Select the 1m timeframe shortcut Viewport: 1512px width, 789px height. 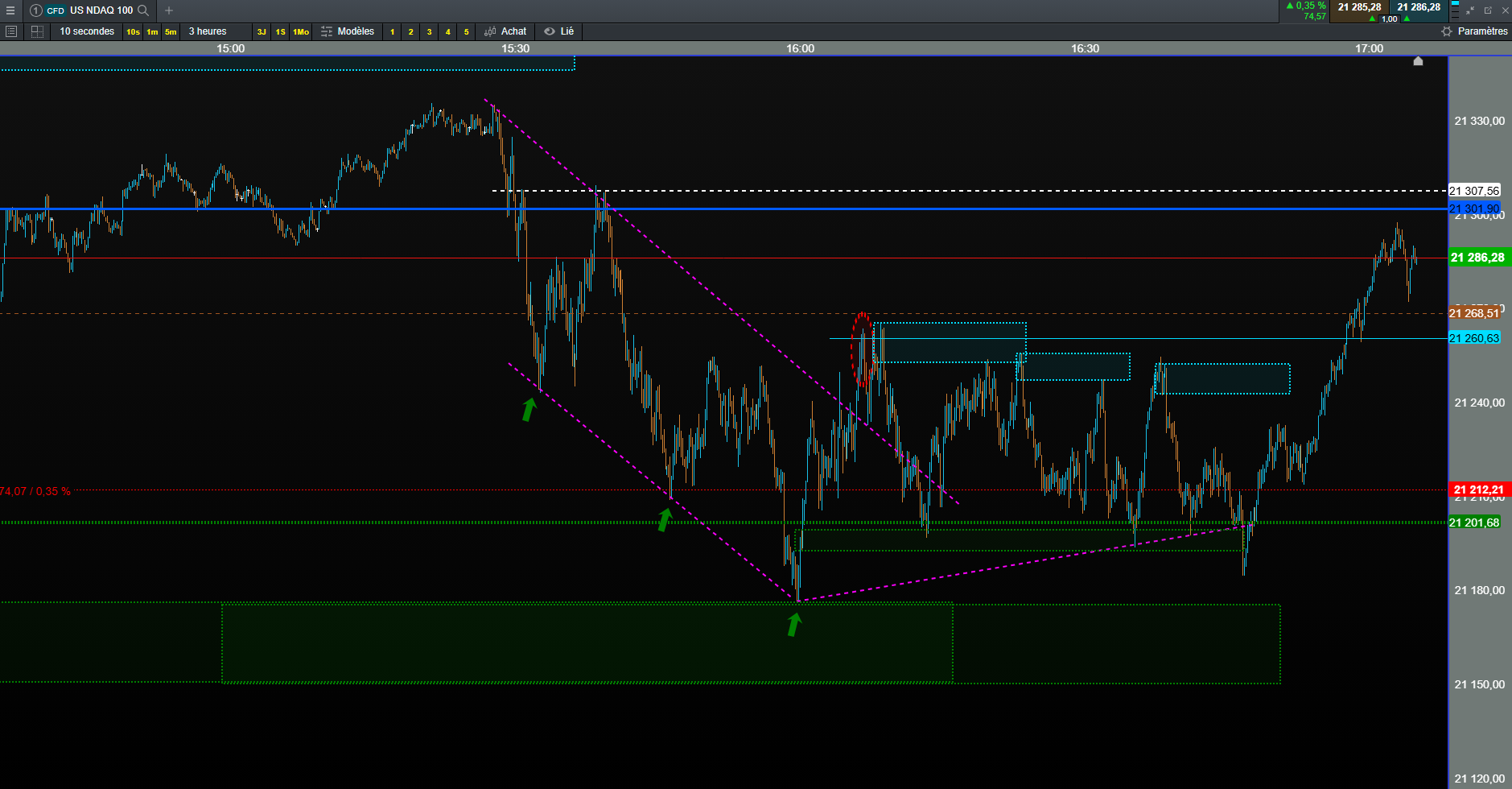tap(152, 32)
